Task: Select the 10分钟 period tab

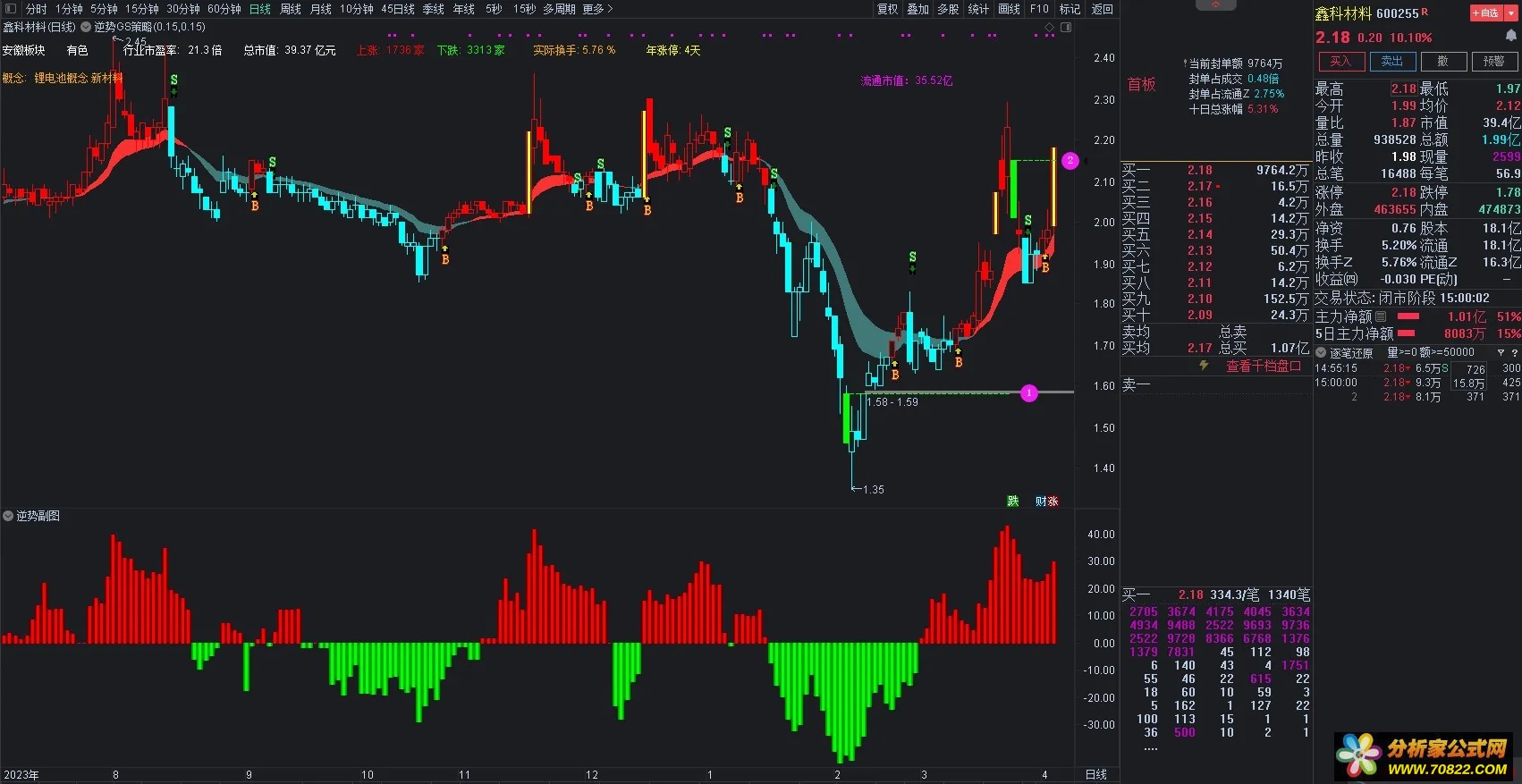Action: coord(356,9)
